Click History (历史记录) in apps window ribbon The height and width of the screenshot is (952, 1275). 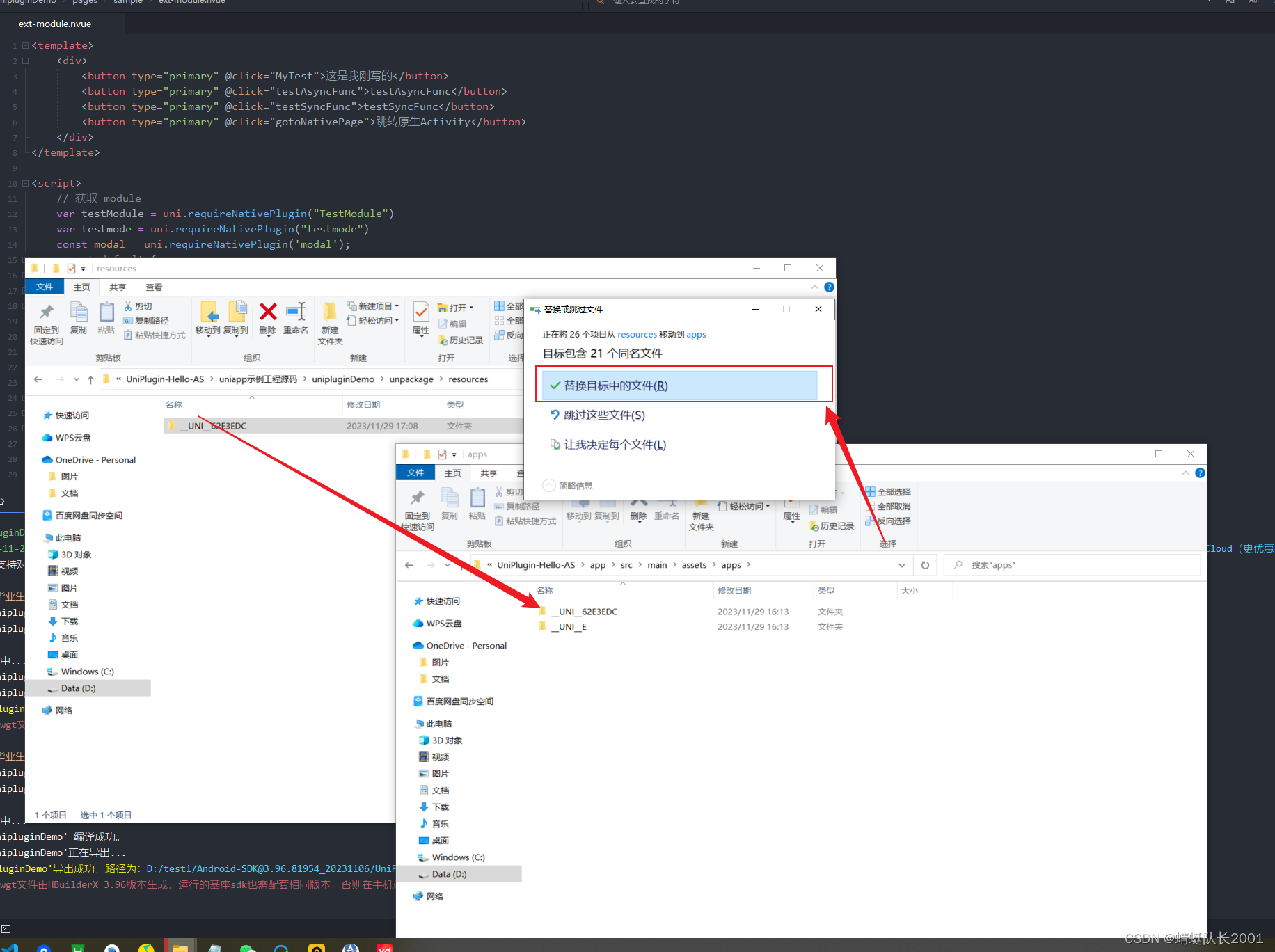coord(832,526)
